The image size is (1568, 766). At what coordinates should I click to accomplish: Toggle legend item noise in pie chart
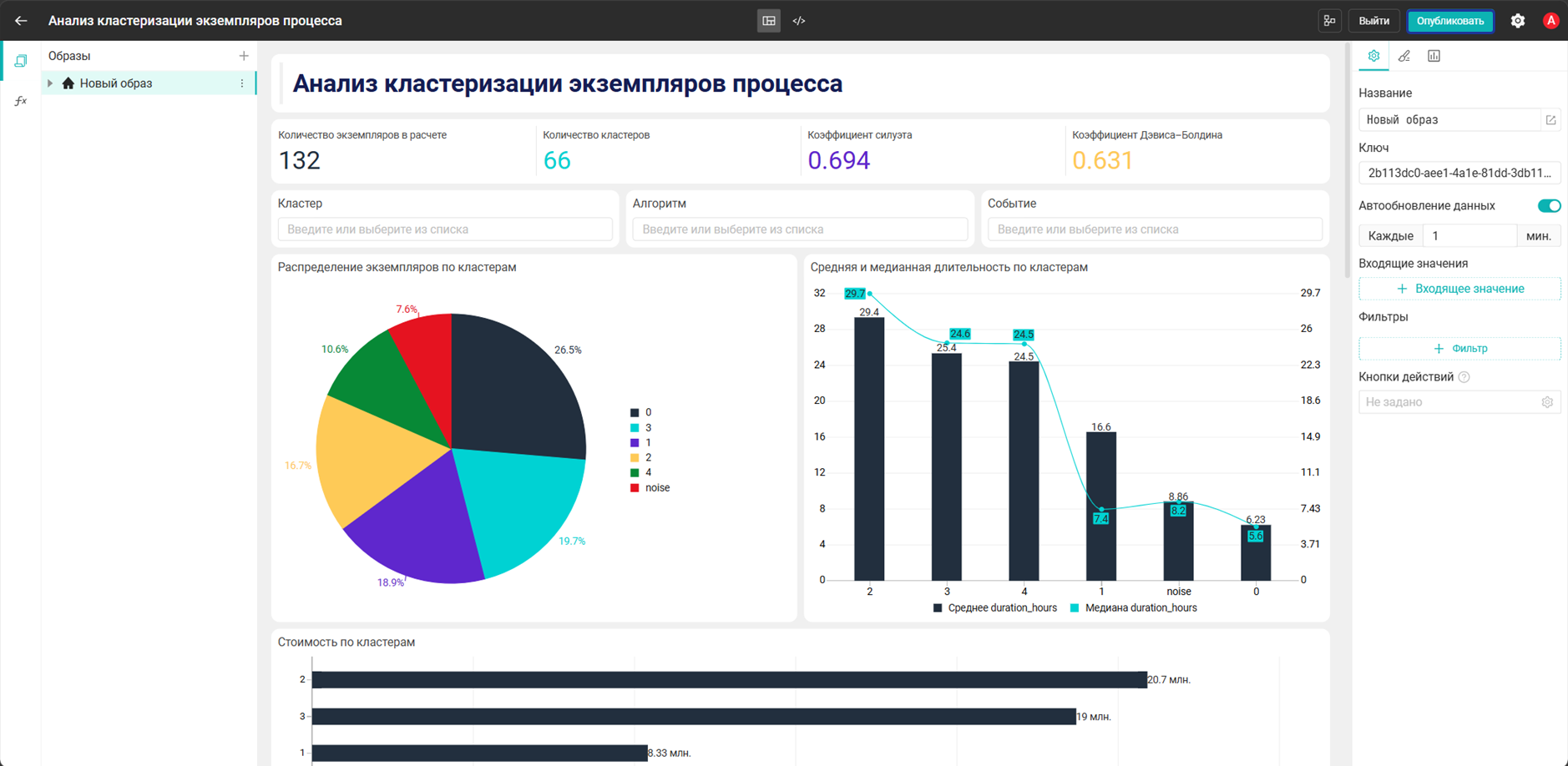[650, 488]
